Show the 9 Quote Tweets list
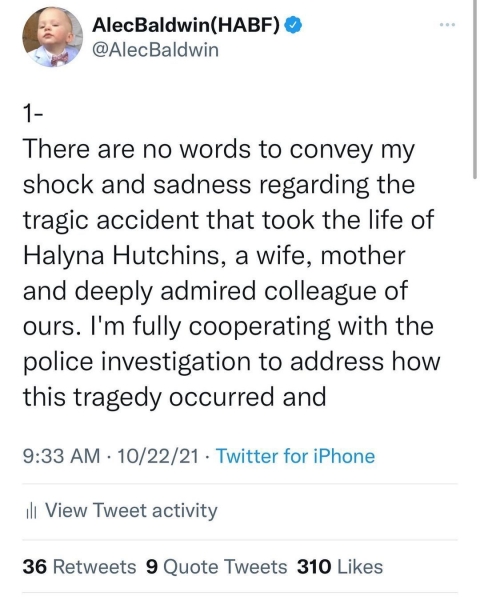The image size is (480, 600). 217,567
